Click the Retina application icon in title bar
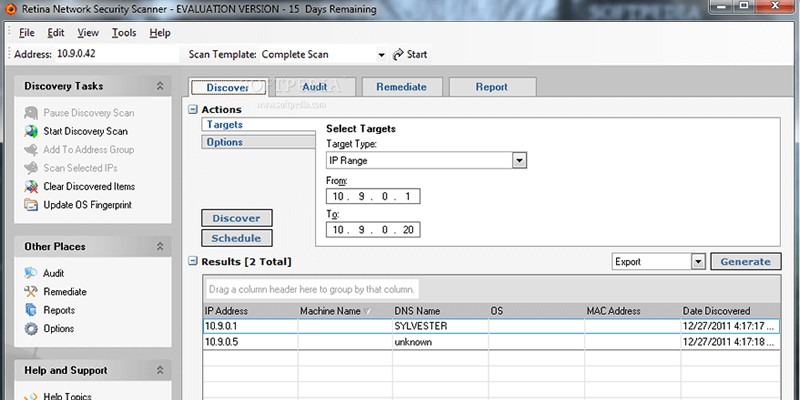Screen dimensions: 800x400 [x=12, y=9]
